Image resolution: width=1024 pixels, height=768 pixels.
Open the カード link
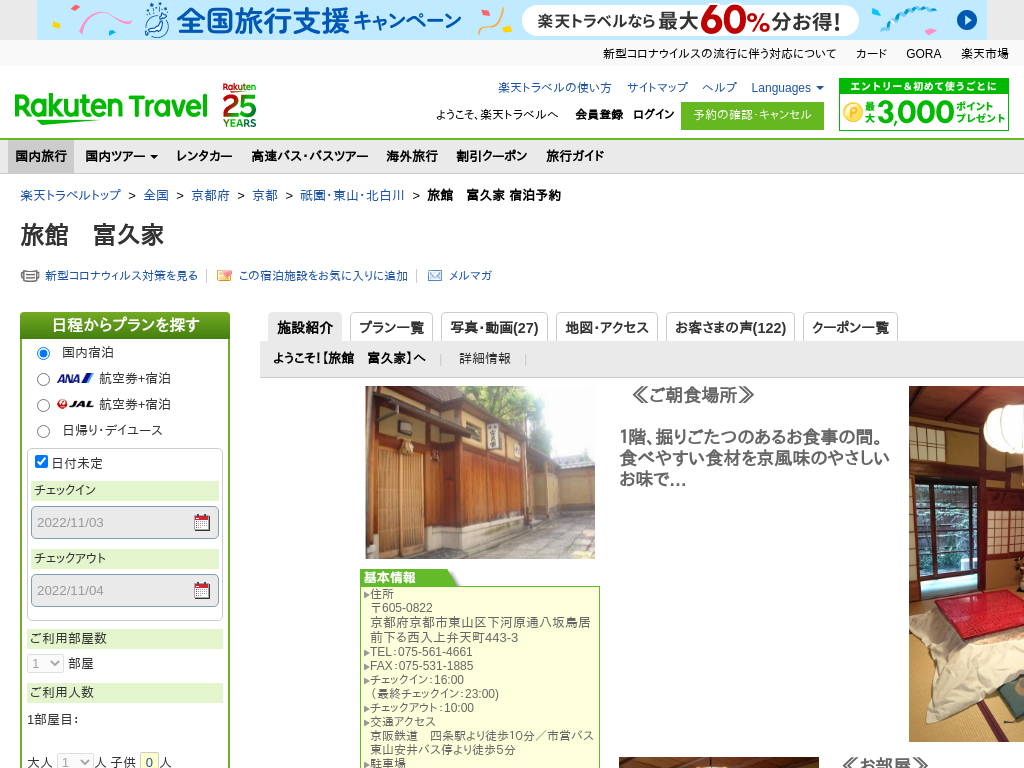click(871, 54)
